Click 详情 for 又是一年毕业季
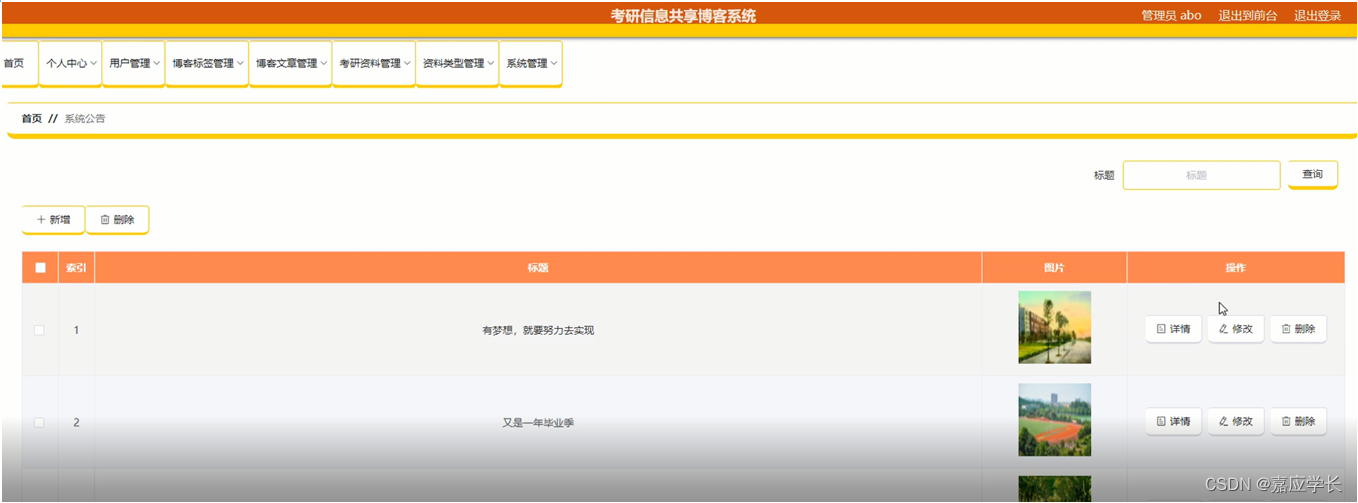Image resolution: width=1358 pixels, height=503 pixels. click(1173, 422)
